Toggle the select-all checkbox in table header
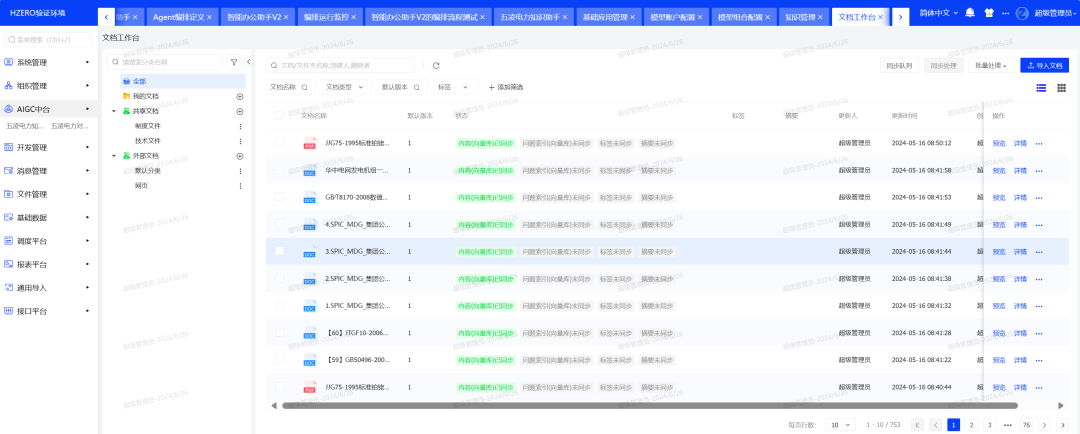Screen dimensions: 1080x434 (x=279, y=116)
